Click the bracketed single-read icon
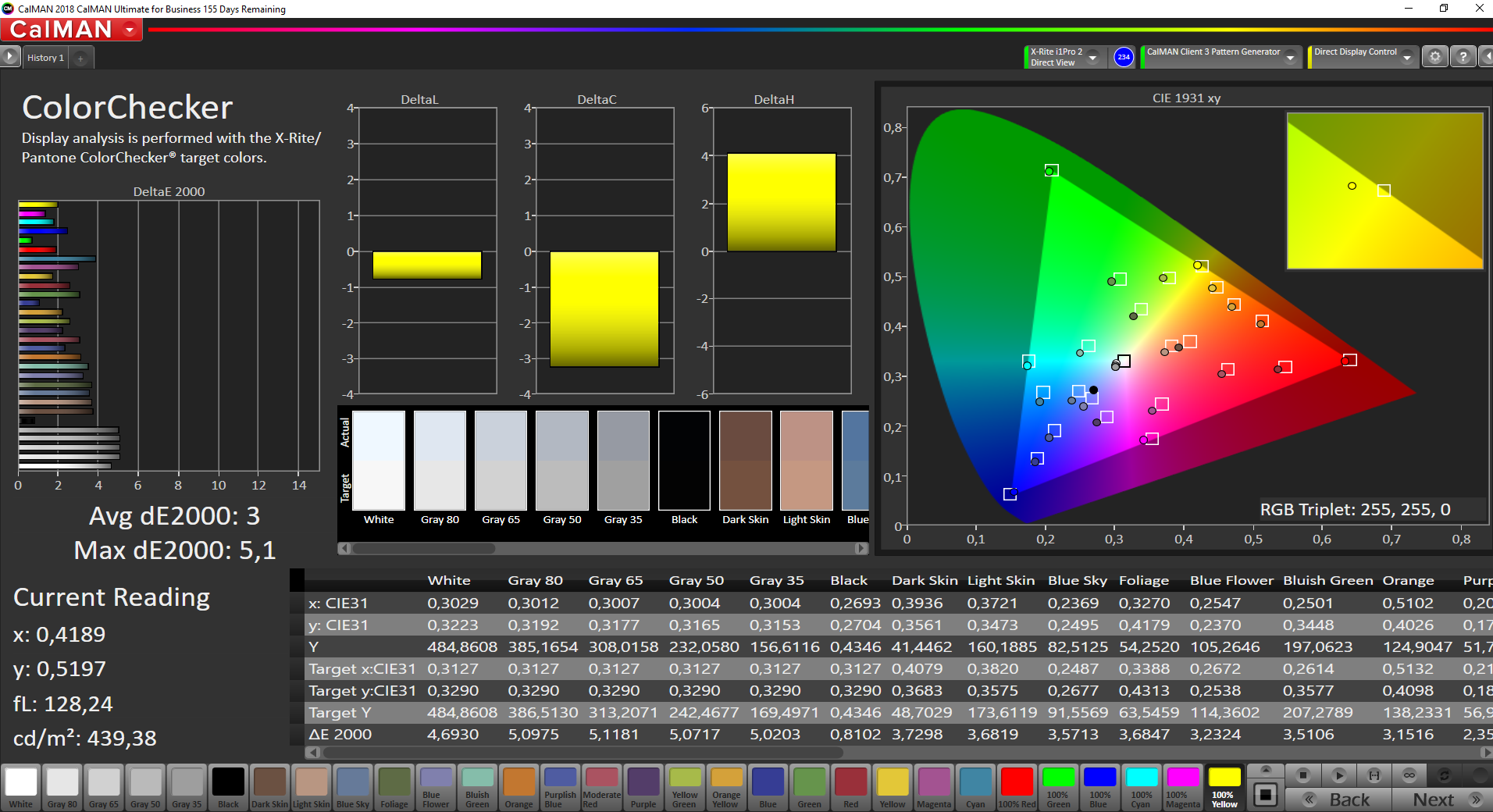The image size is (1493, 812). point(1374,775)
